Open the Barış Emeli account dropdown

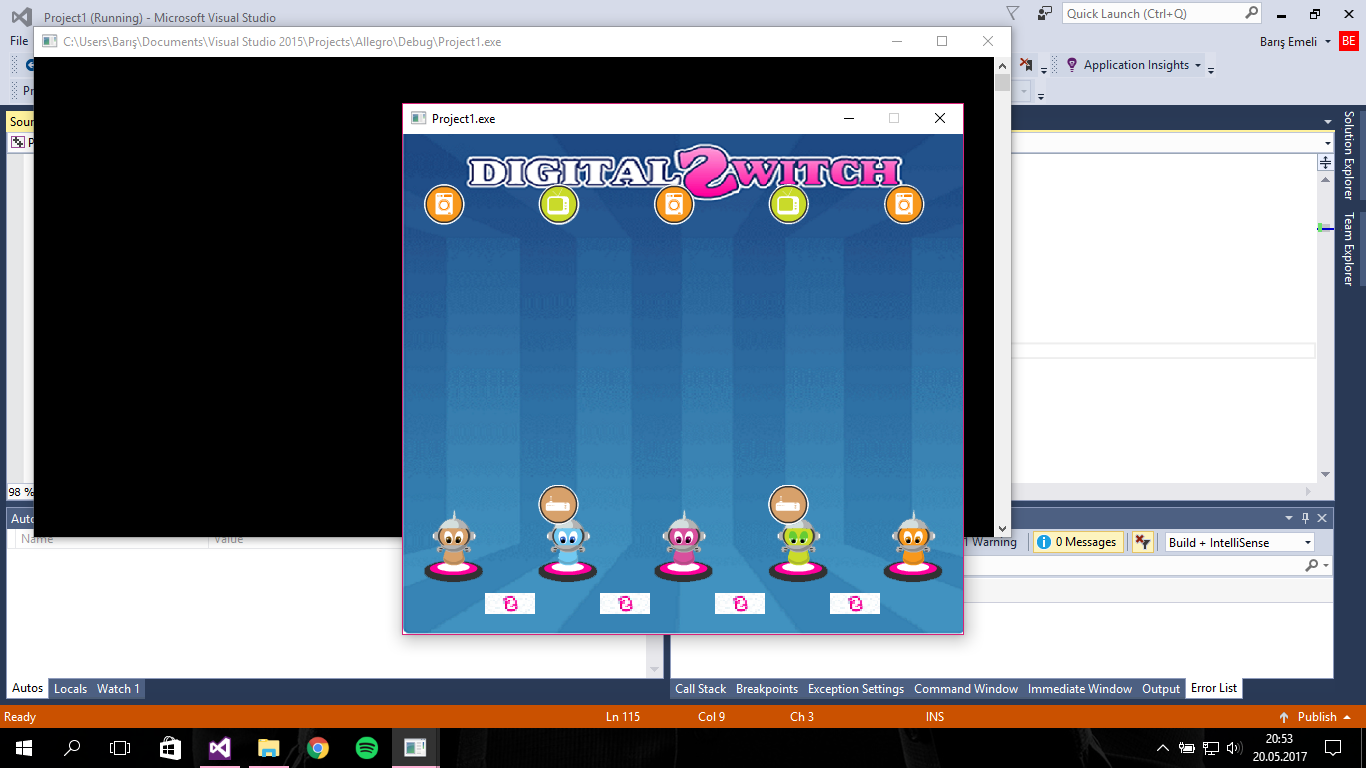coord(1326,41)
